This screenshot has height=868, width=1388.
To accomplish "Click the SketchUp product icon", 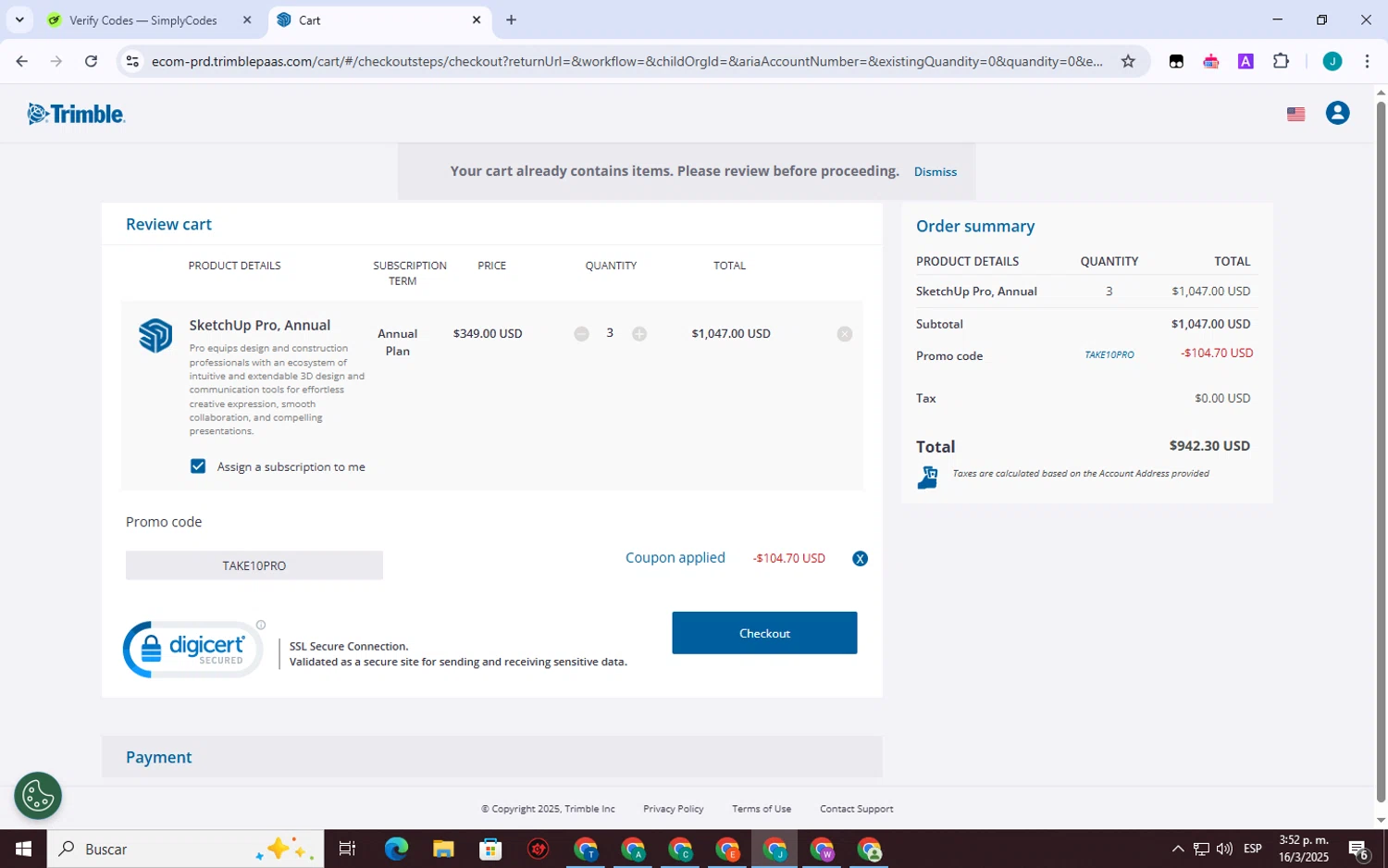I will click(x=155, y=335).
